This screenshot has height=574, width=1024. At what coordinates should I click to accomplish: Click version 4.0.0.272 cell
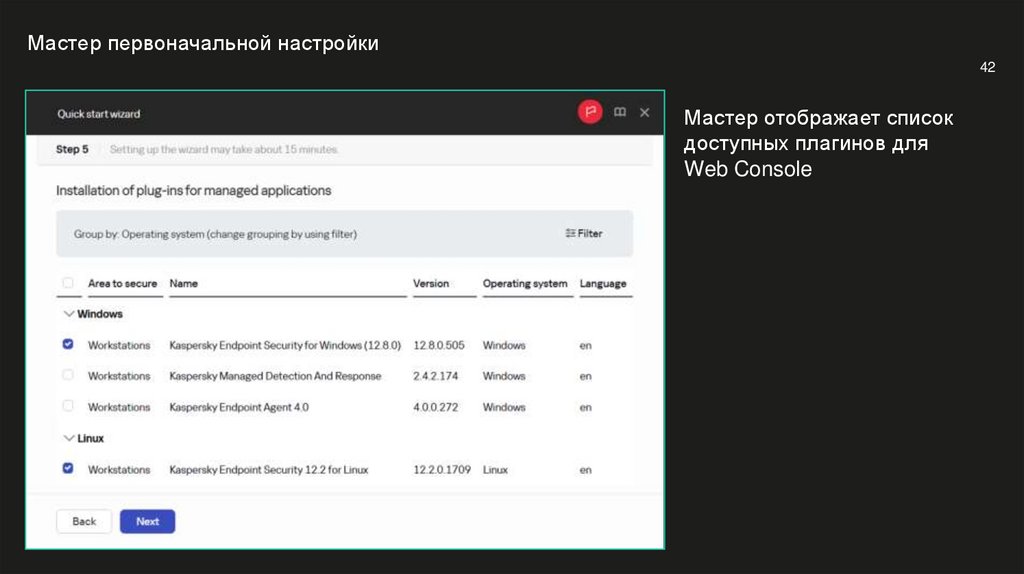[436, 407]
